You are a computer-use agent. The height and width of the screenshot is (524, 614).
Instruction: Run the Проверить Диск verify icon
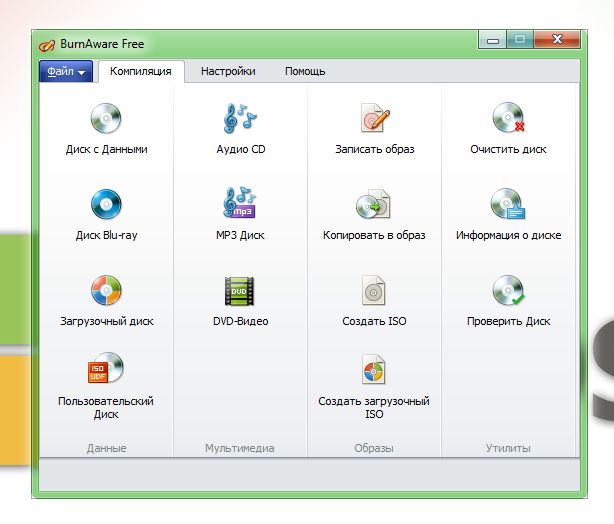coord(508,291)
